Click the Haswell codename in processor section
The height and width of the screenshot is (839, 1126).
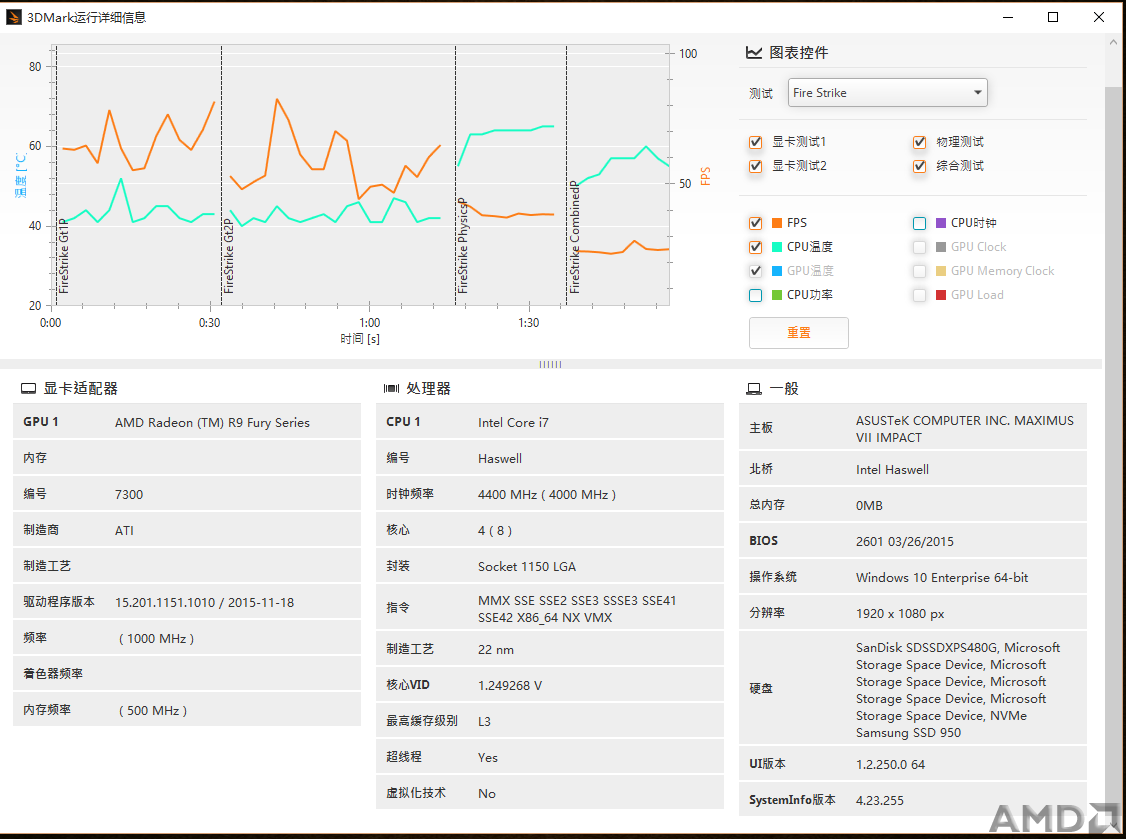(x=500, y=459)
